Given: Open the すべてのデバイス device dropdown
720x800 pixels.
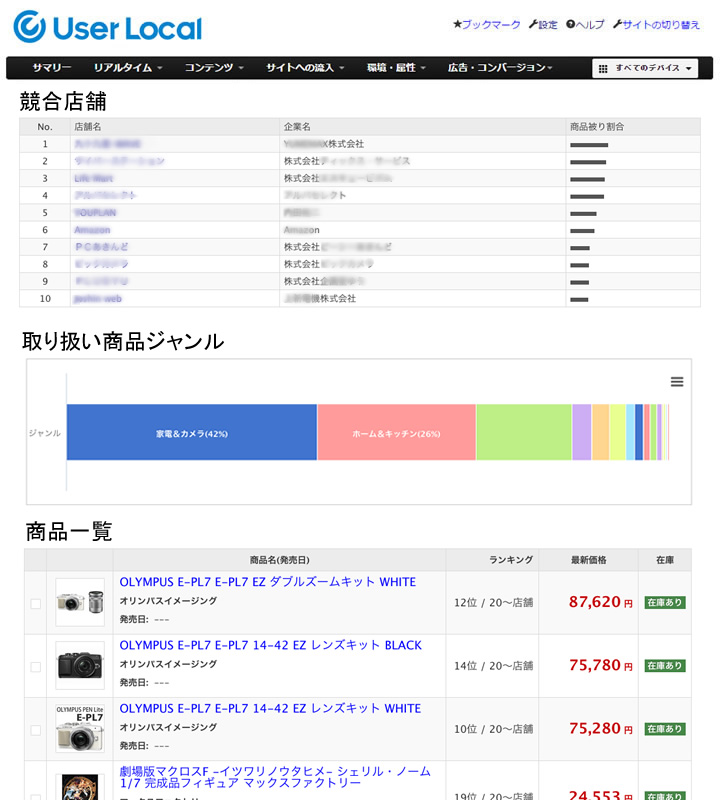Looking at the screenshot, I should click(x=645, y=68).
